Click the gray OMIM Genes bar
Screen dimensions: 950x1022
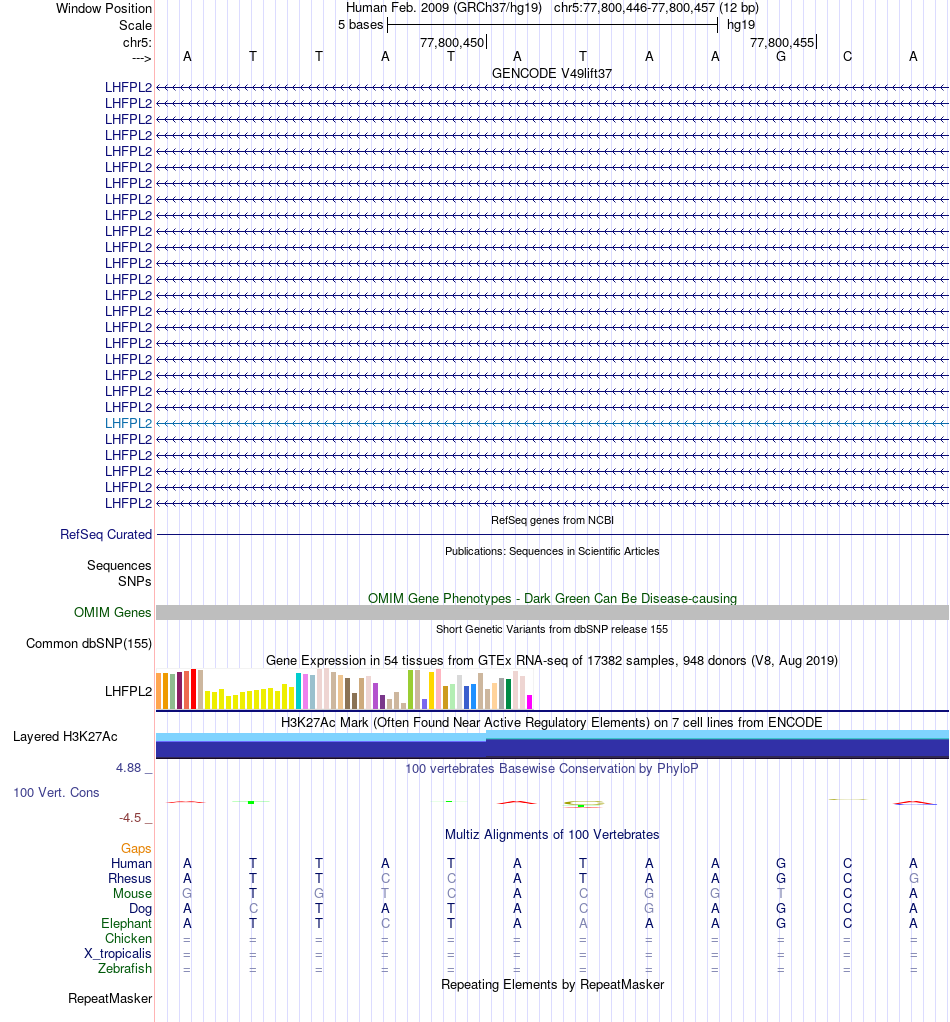[553, 613]
